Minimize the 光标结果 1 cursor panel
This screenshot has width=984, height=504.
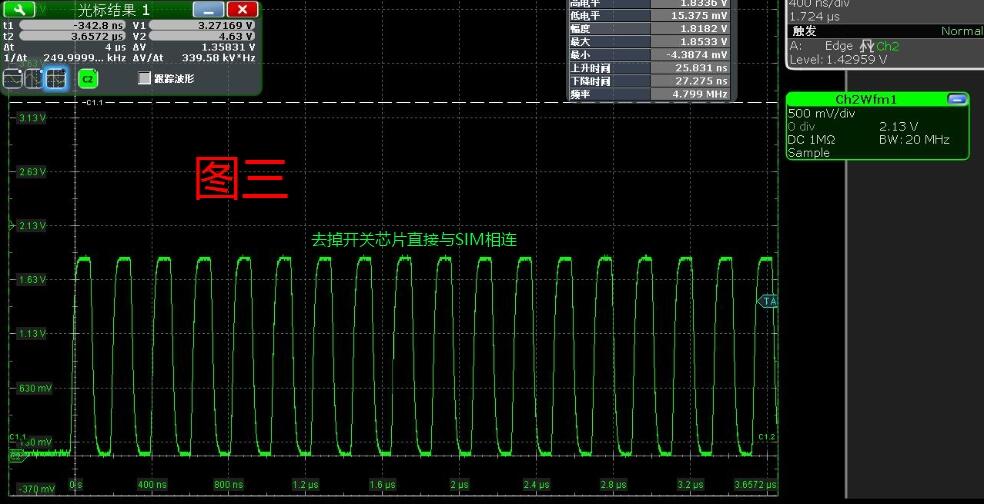coord(208,9)
